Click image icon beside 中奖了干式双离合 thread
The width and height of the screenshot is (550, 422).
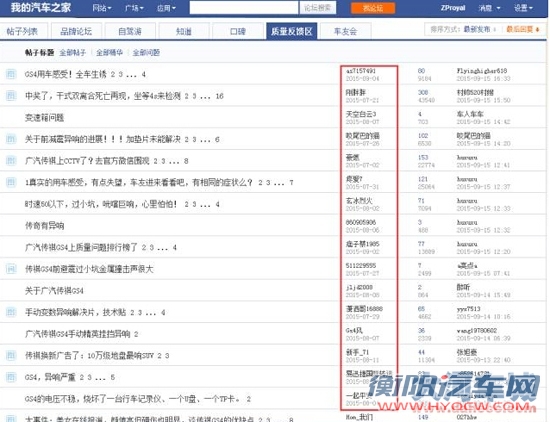click(x=11, y=96)
